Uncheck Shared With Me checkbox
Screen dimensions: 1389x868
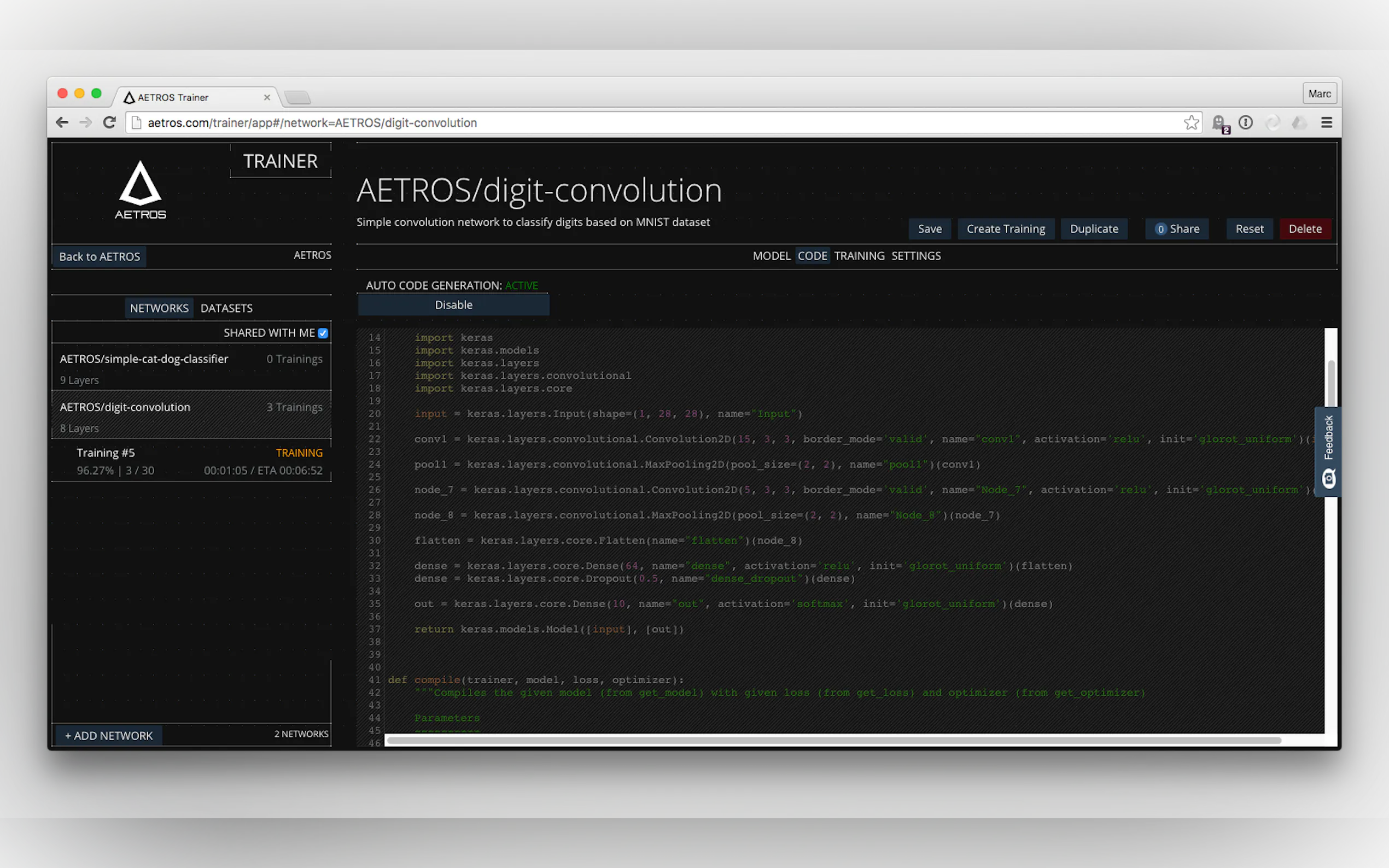click(323, 333)
